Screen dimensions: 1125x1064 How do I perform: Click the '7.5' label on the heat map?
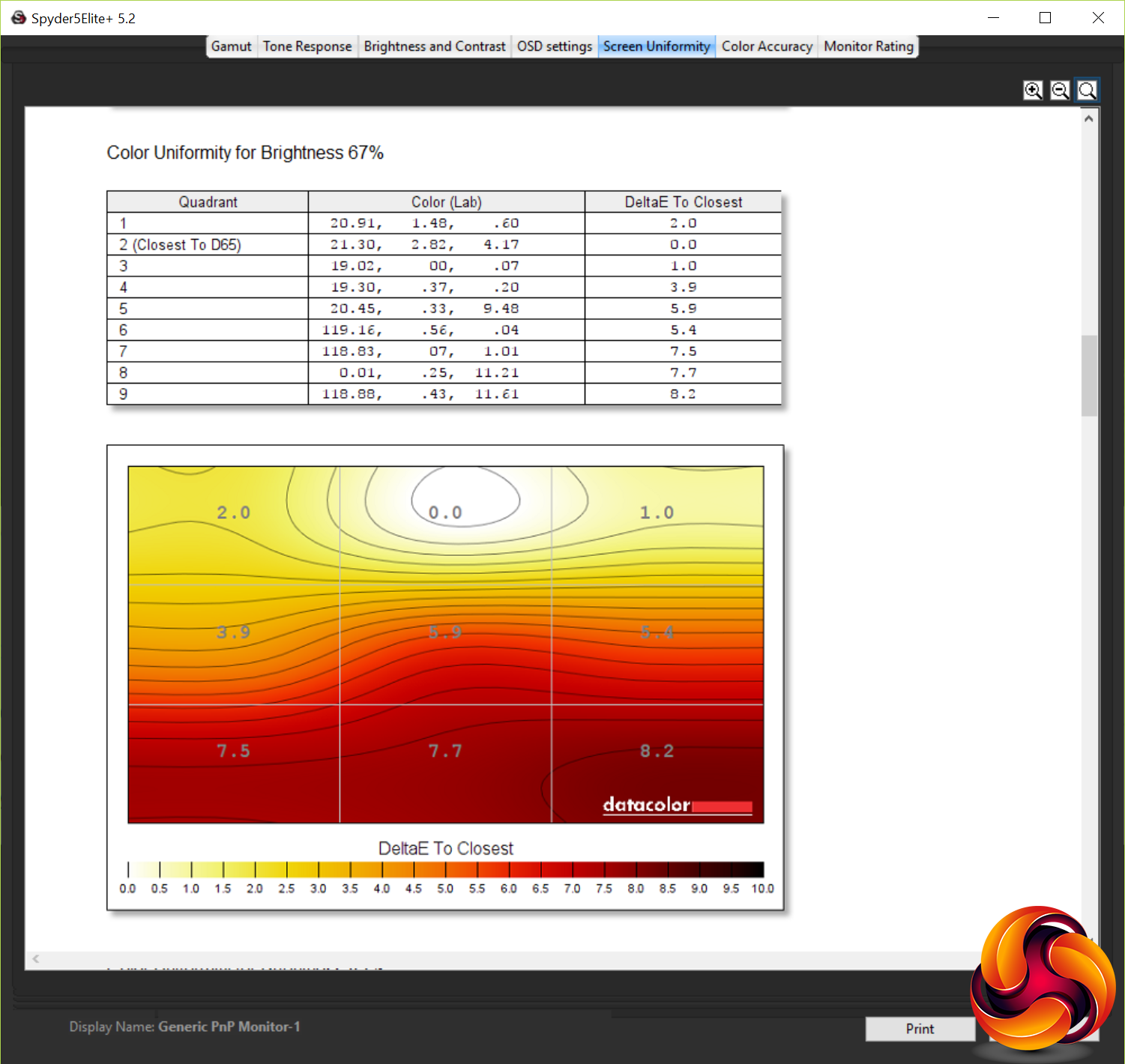pos(234,752)
